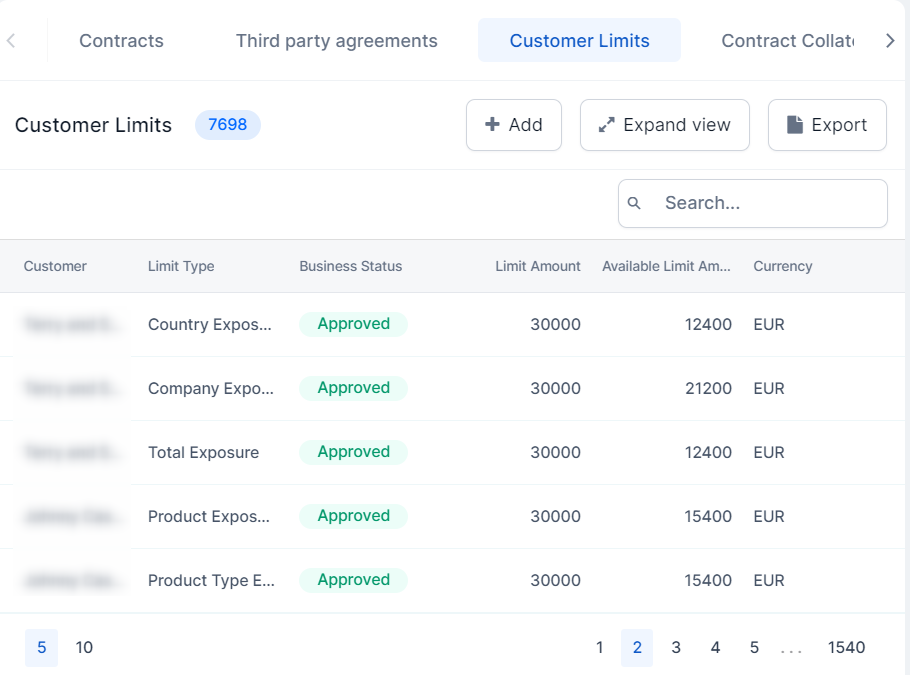910x675 pixels.
Task: Sort by the Business Status column header
Action: [x=350, y=266]
